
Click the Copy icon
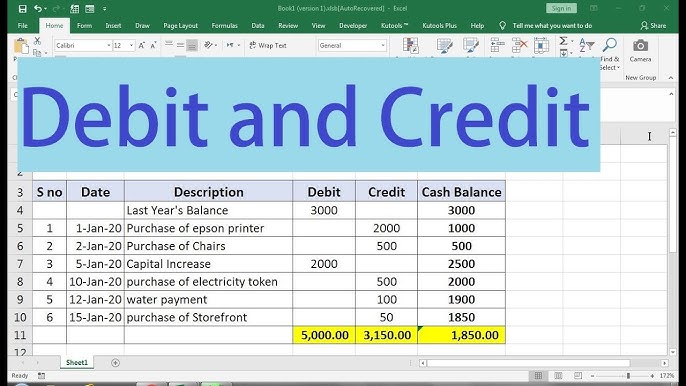pos(38,53)
